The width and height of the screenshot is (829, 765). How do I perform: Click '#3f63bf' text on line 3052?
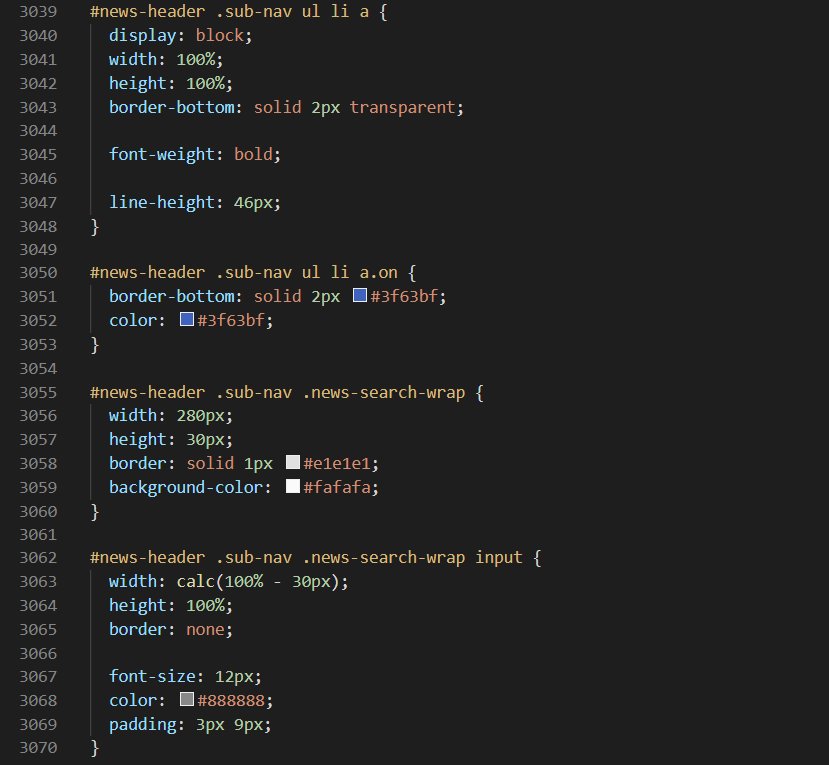coord(231,320)
